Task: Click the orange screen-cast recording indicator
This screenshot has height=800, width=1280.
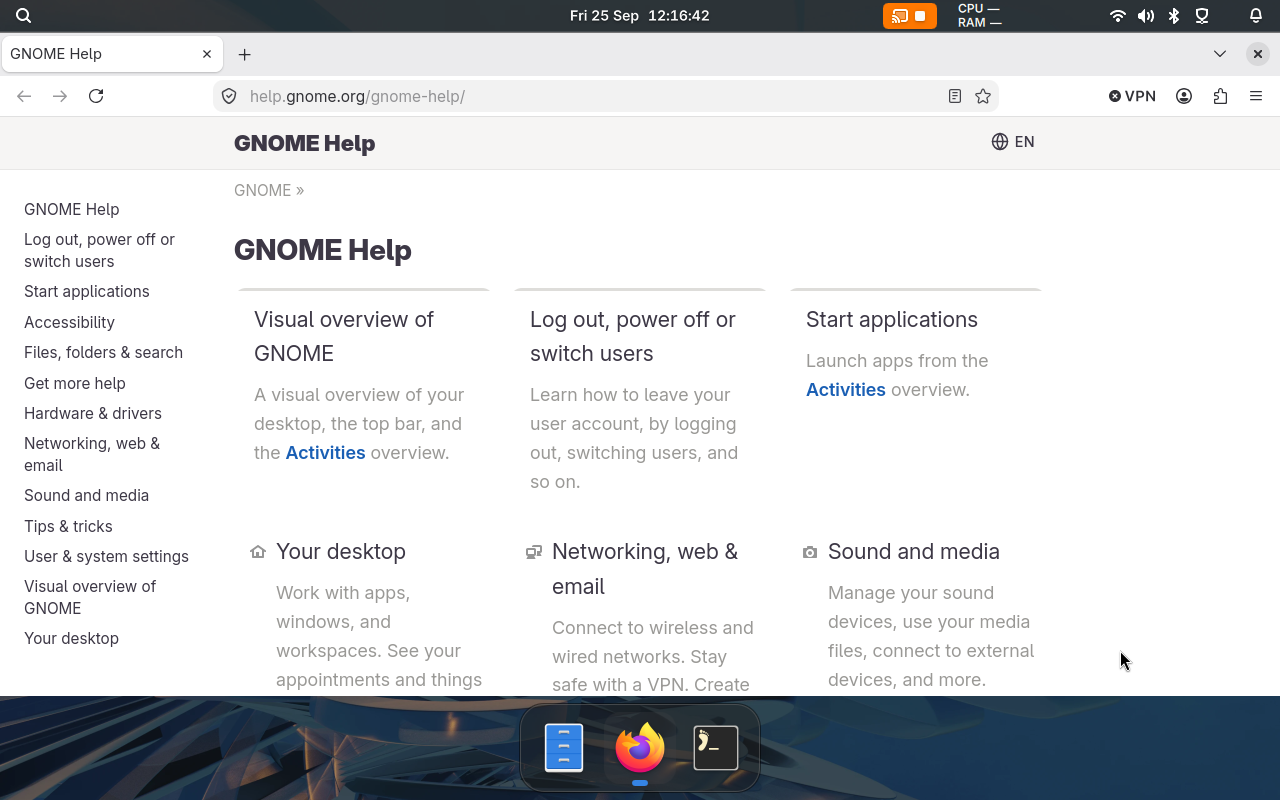Action: (x=909, y=16)
